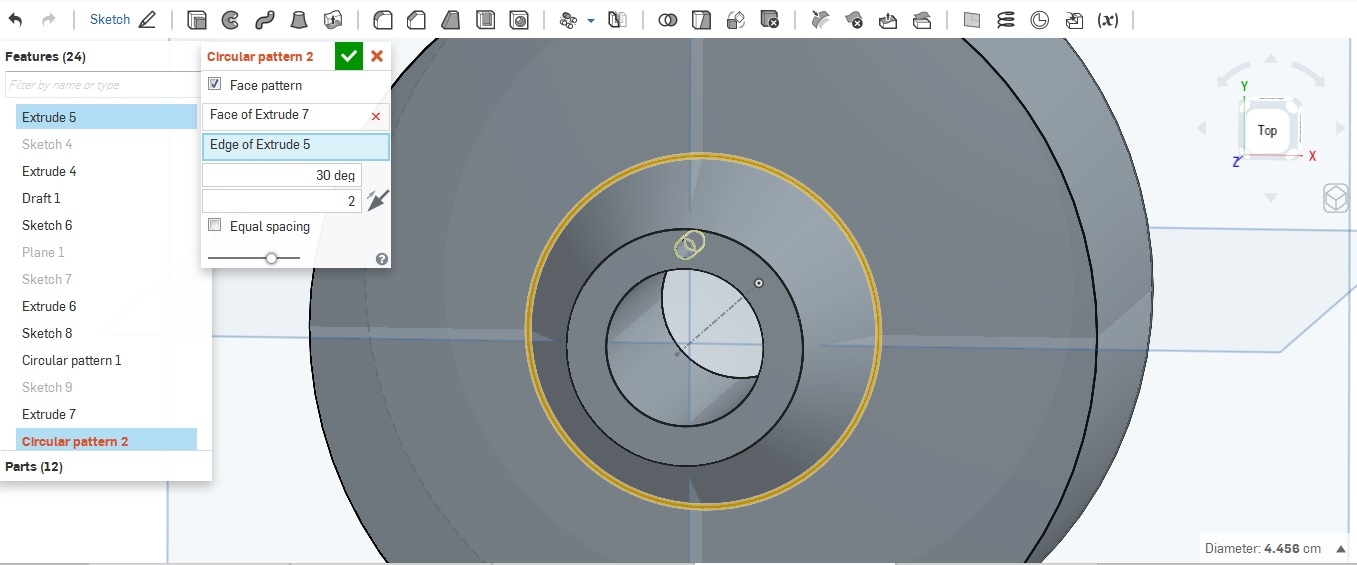
Task: Select the Loft tool icon
Action: (x=298, y=20)
